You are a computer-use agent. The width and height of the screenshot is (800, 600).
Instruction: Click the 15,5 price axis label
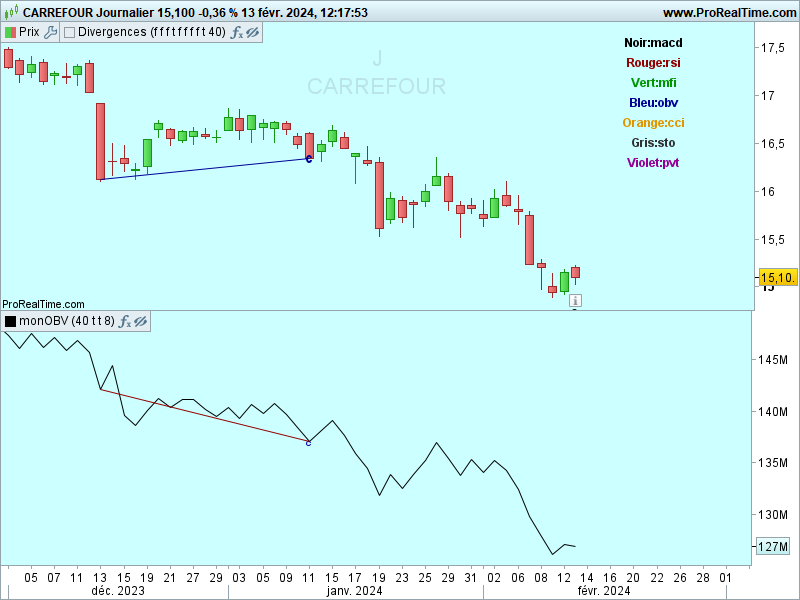[x=772, y=240]
